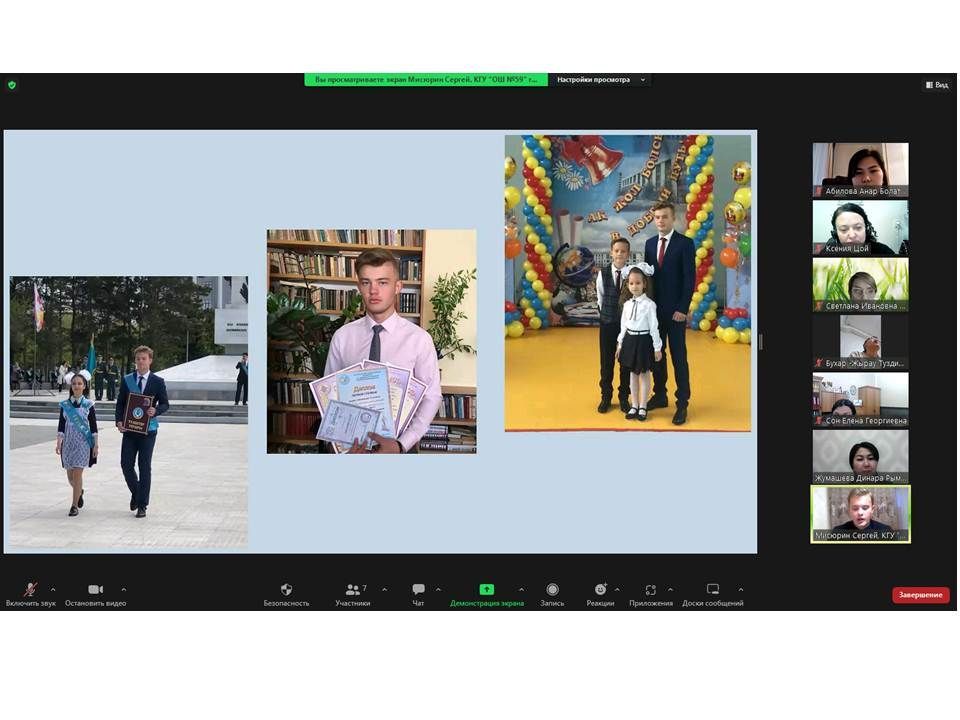Select Ксения Цой's video thumbnail
This screenshot has width=960, height=720.
(x=860, y=228)
